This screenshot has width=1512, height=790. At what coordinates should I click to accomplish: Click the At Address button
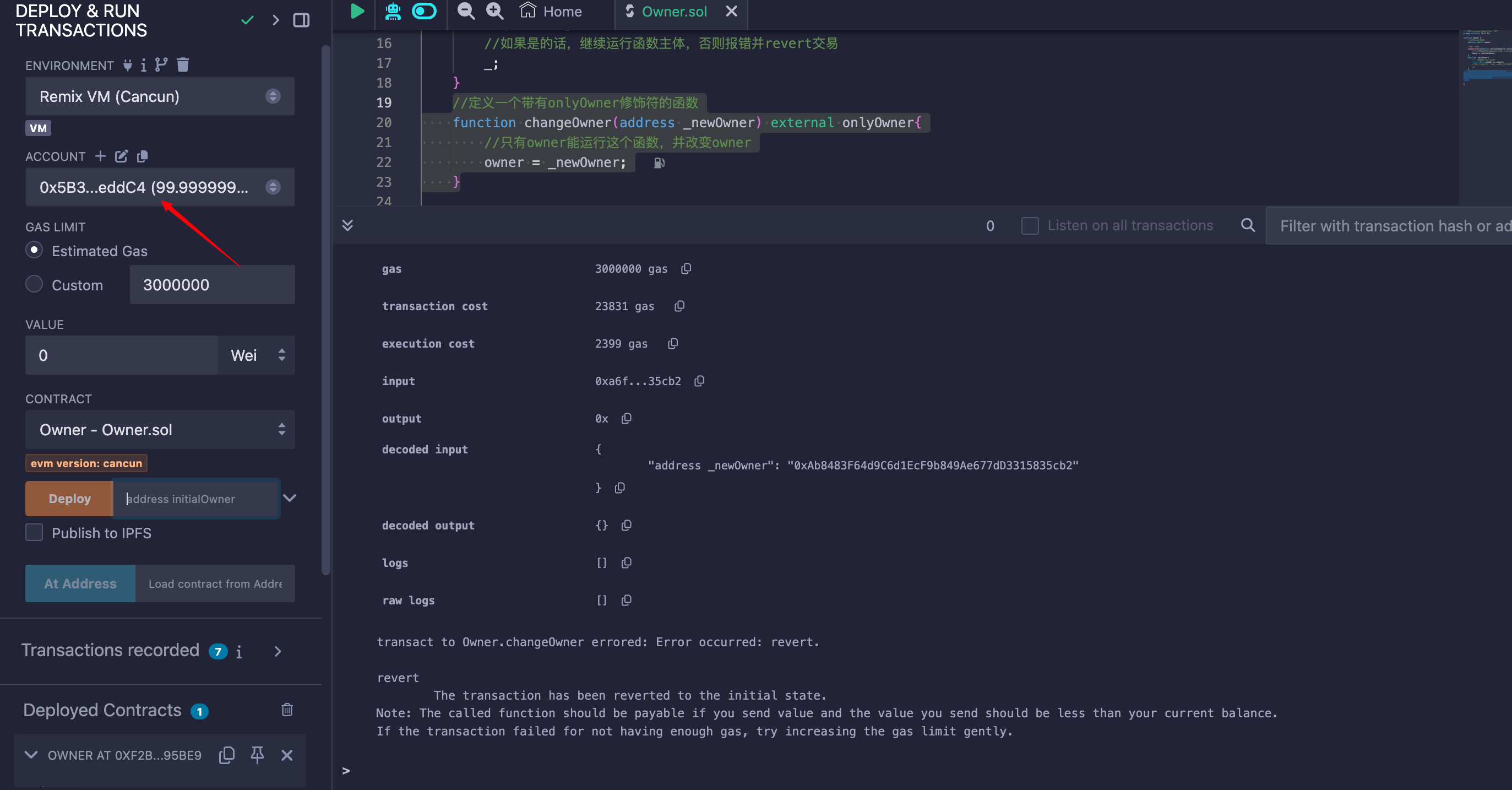(x=80, y=583)
